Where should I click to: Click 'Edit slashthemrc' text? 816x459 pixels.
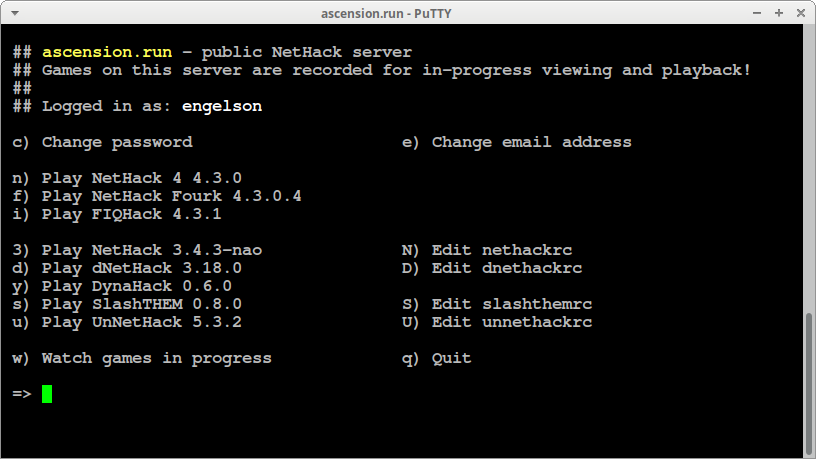coord(511,304)
